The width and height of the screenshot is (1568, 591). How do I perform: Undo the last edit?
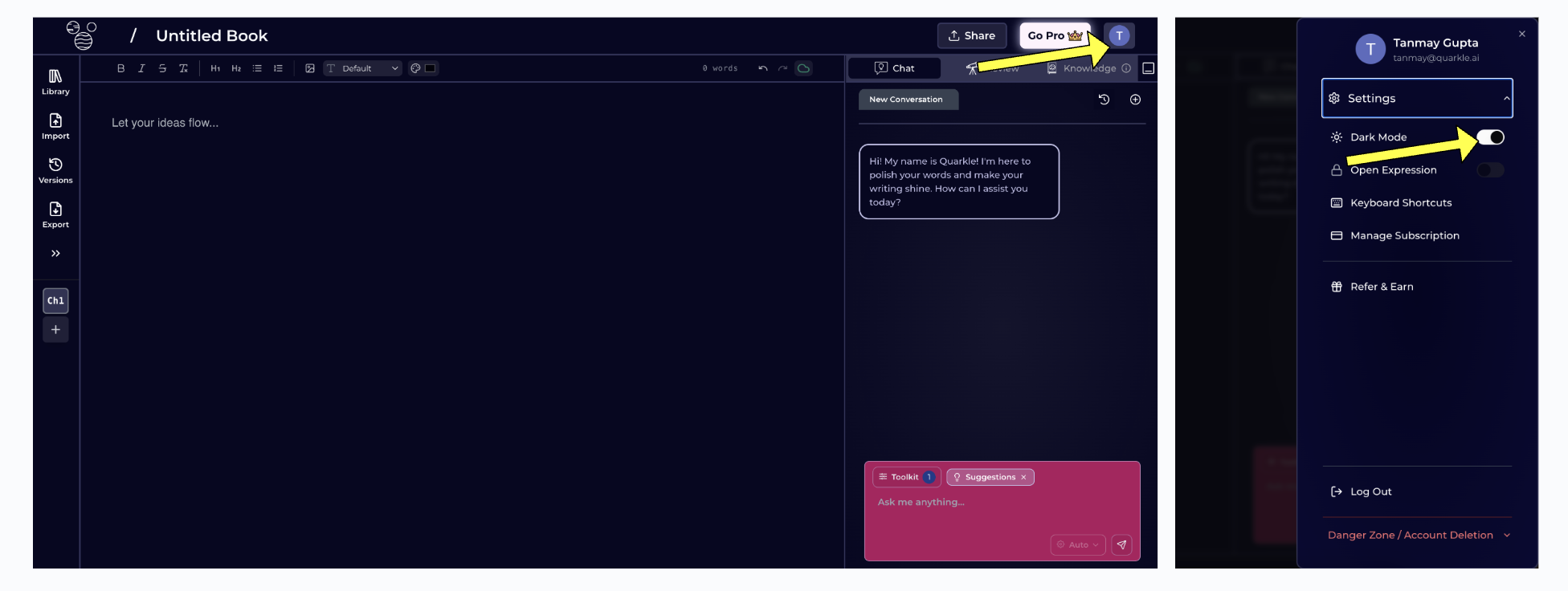[x=763, y=68]
